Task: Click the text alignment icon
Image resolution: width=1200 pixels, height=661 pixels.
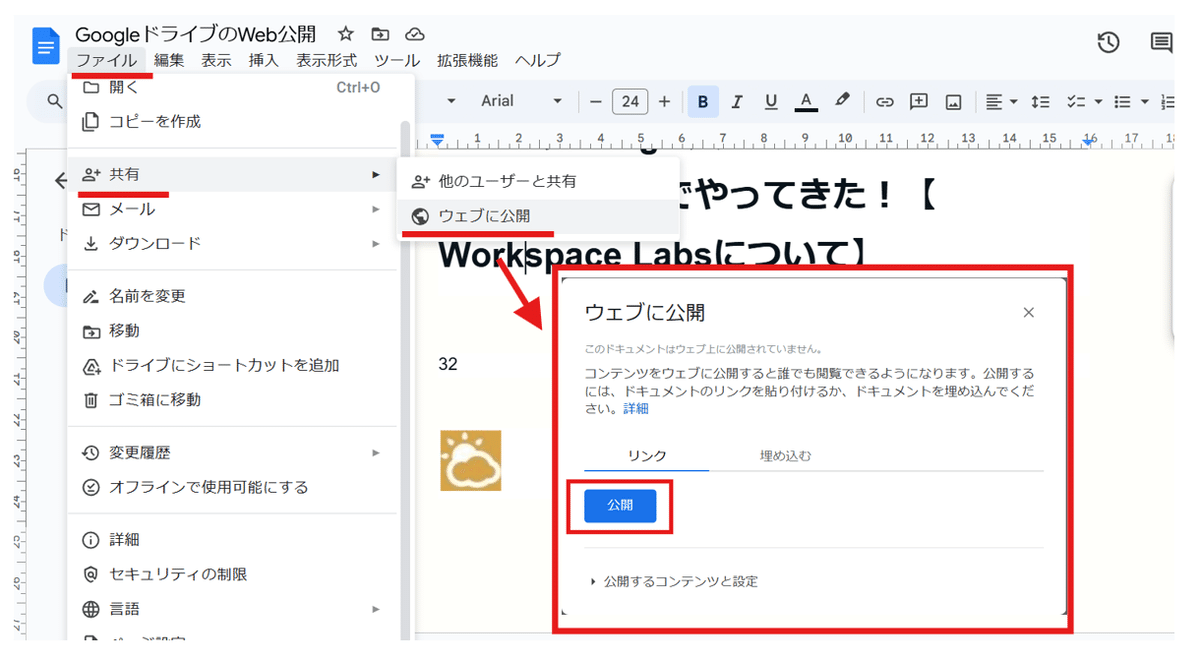Action: (994, 101)
